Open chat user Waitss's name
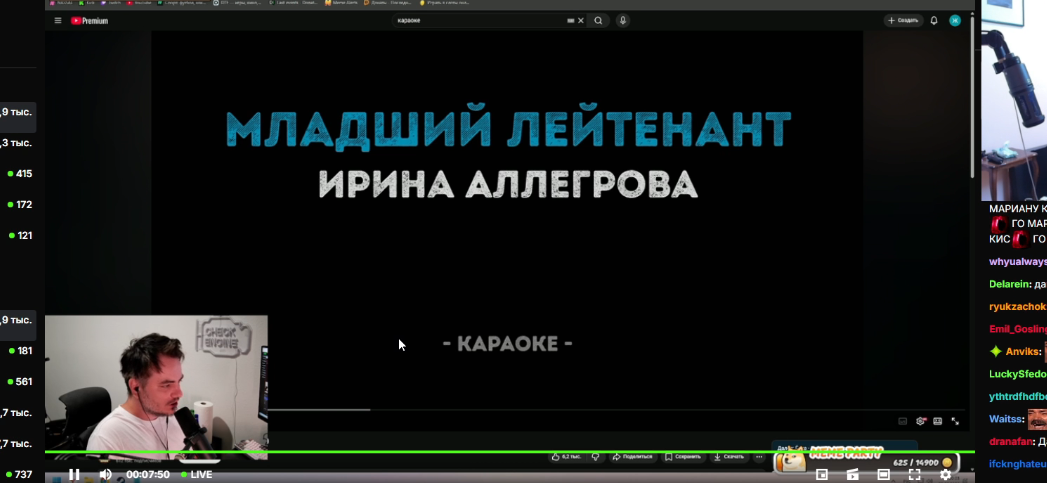The height and width of the screenshot is (483, 1047). click(1006, 419)
